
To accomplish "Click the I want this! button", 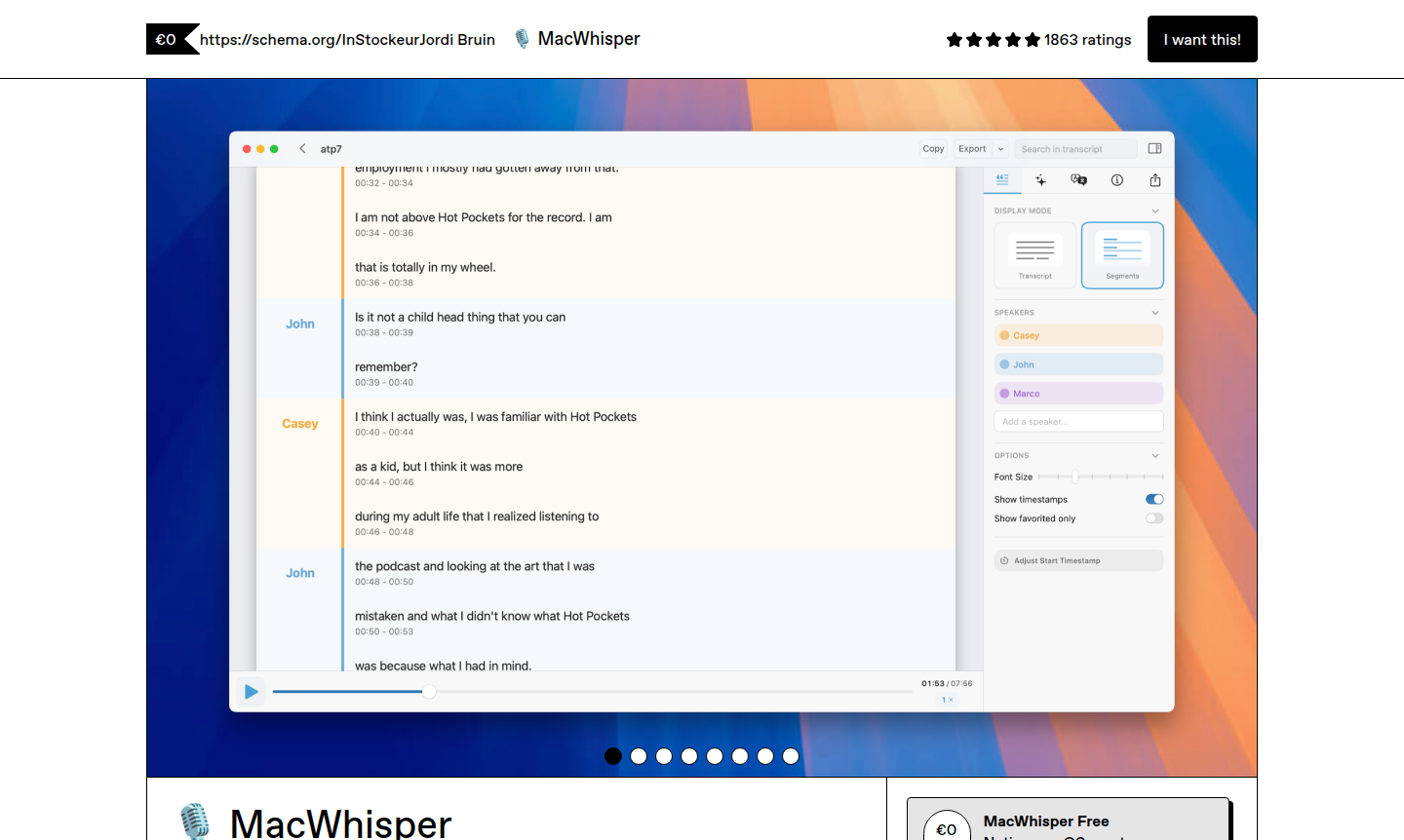I will tap(1202, 39).
